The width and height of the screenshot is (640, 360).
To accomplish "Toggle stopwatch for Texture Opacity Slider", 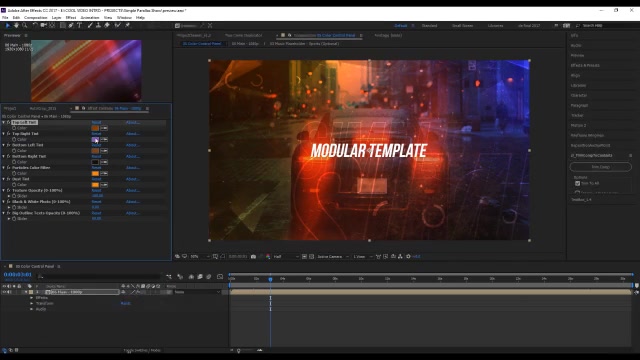I will 14,196.
